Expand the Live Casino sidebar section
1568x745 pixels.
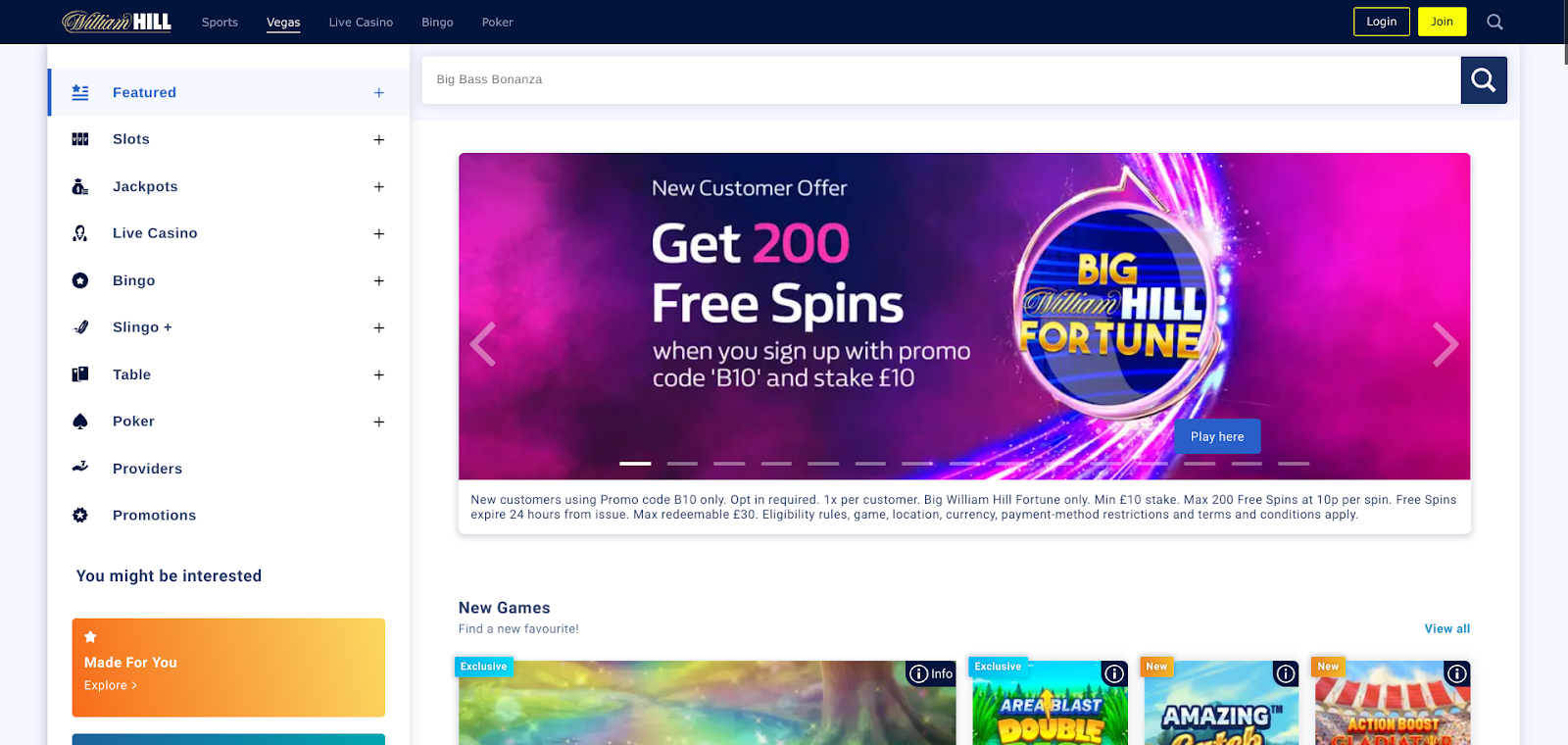tap(379, 233)
